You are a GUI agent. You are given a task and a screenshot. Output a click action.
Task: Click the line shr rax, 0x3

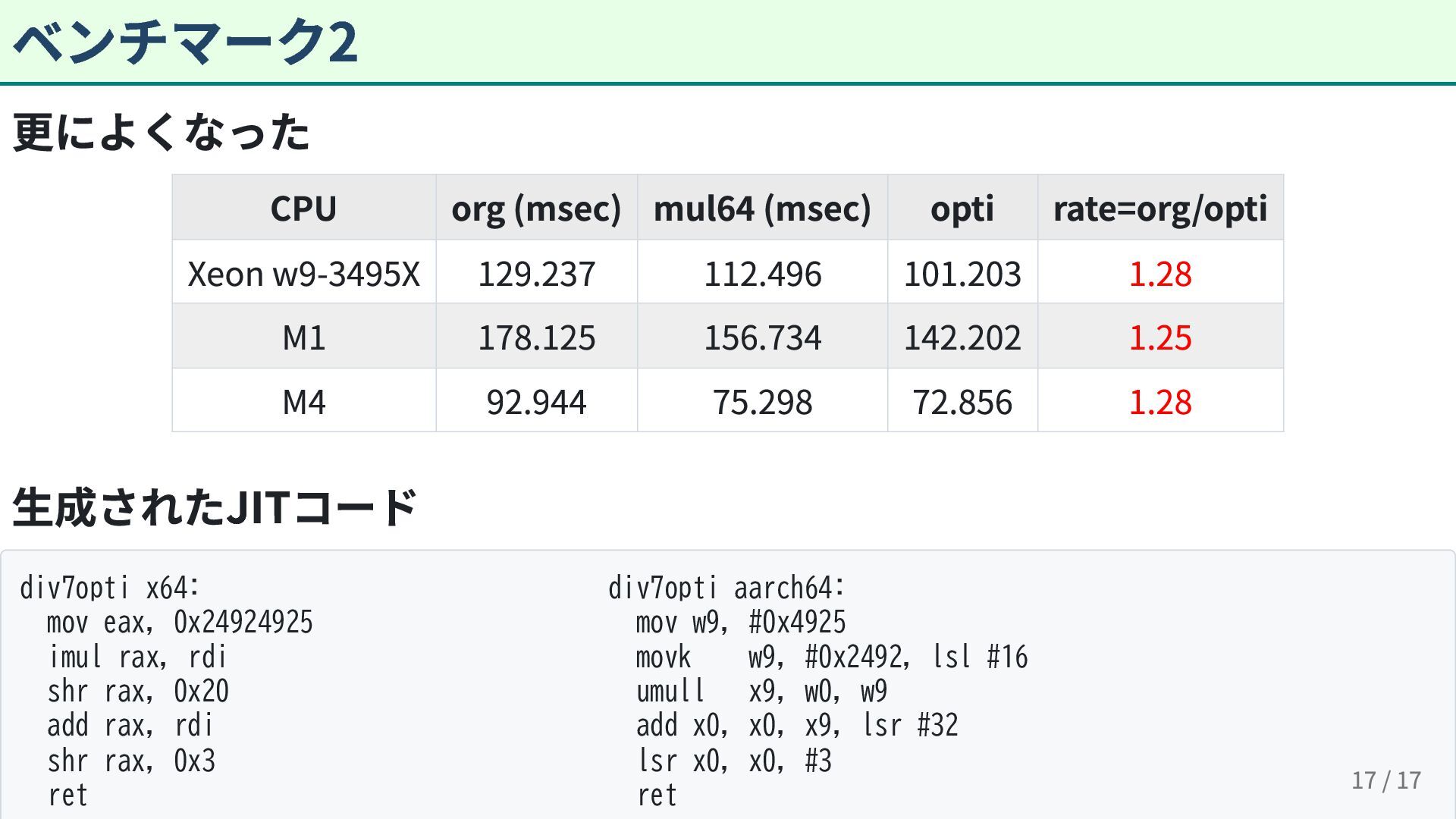[x=131, y=760]
